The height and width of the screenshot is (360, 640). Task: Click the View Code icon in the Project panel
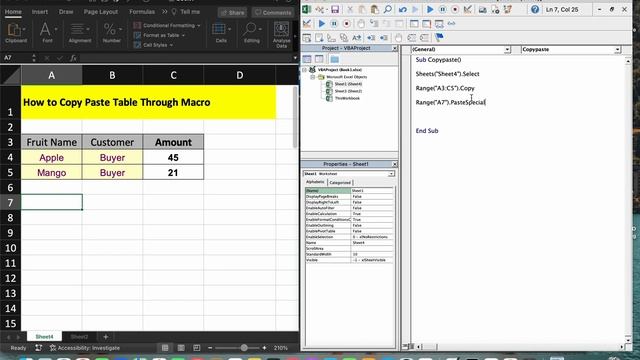[x=307, y=59]
